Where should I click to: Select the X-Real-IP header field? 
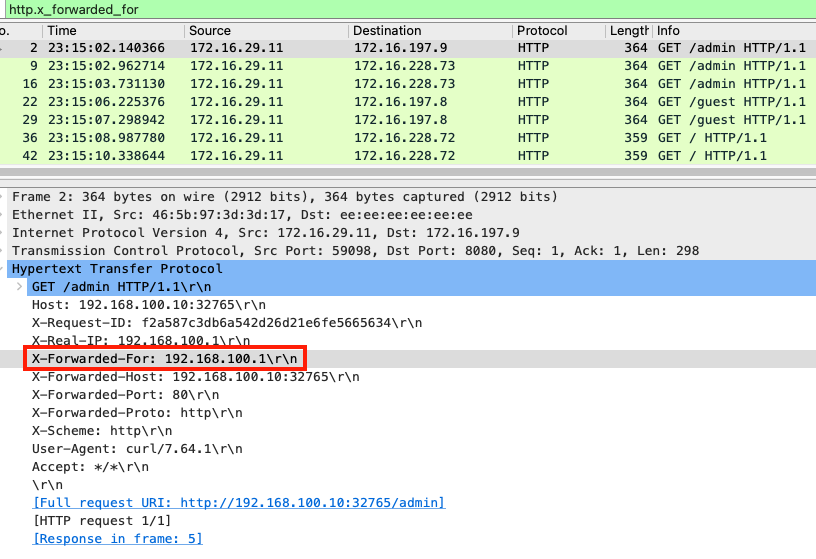(141, 341)
